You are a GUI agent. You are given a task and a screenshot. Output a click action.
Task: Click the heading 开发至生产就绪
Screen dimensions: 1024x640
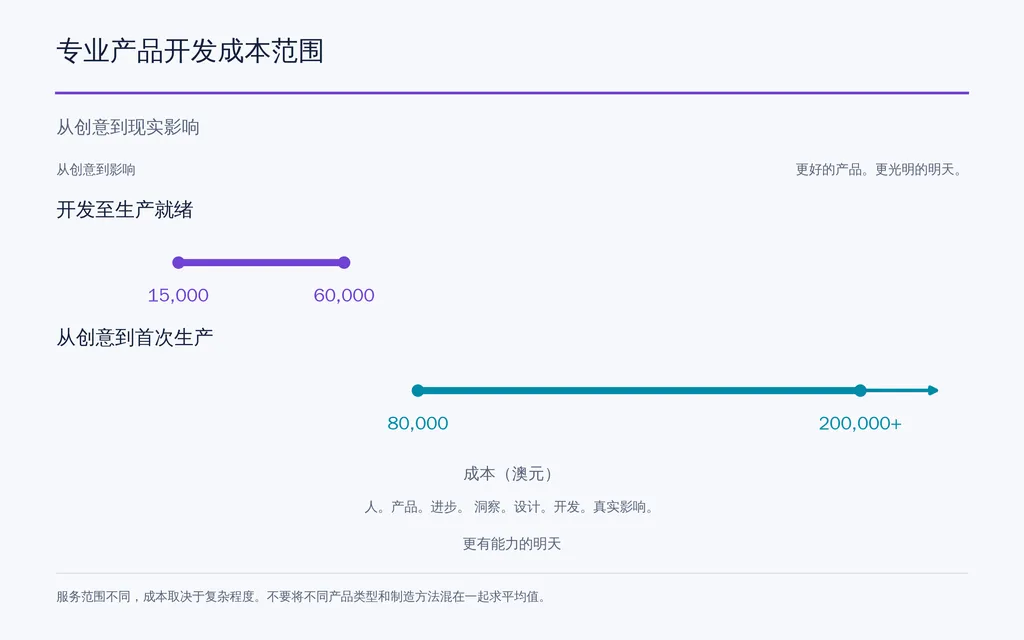125,210
